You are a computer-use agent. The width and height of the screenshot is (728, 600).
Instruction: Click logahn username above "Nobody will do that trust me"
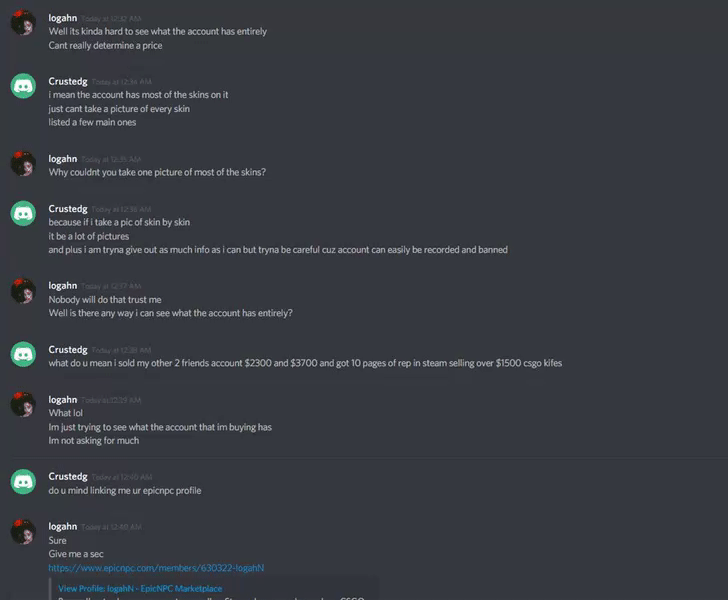coord(63,286)
